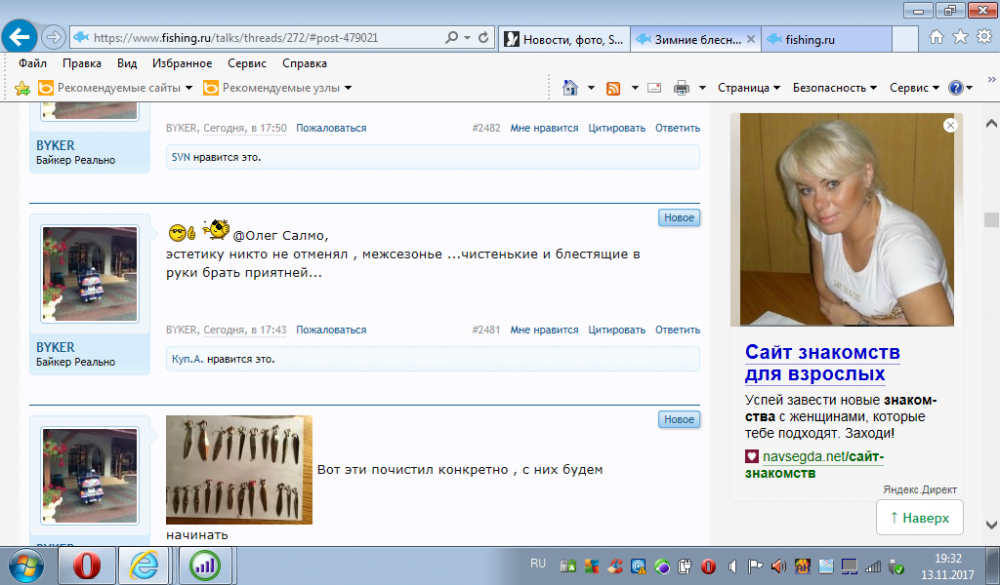Open Opera from the Windows taskbar
This screenshot has width=1000, height=585.
[x=84, y=566]
